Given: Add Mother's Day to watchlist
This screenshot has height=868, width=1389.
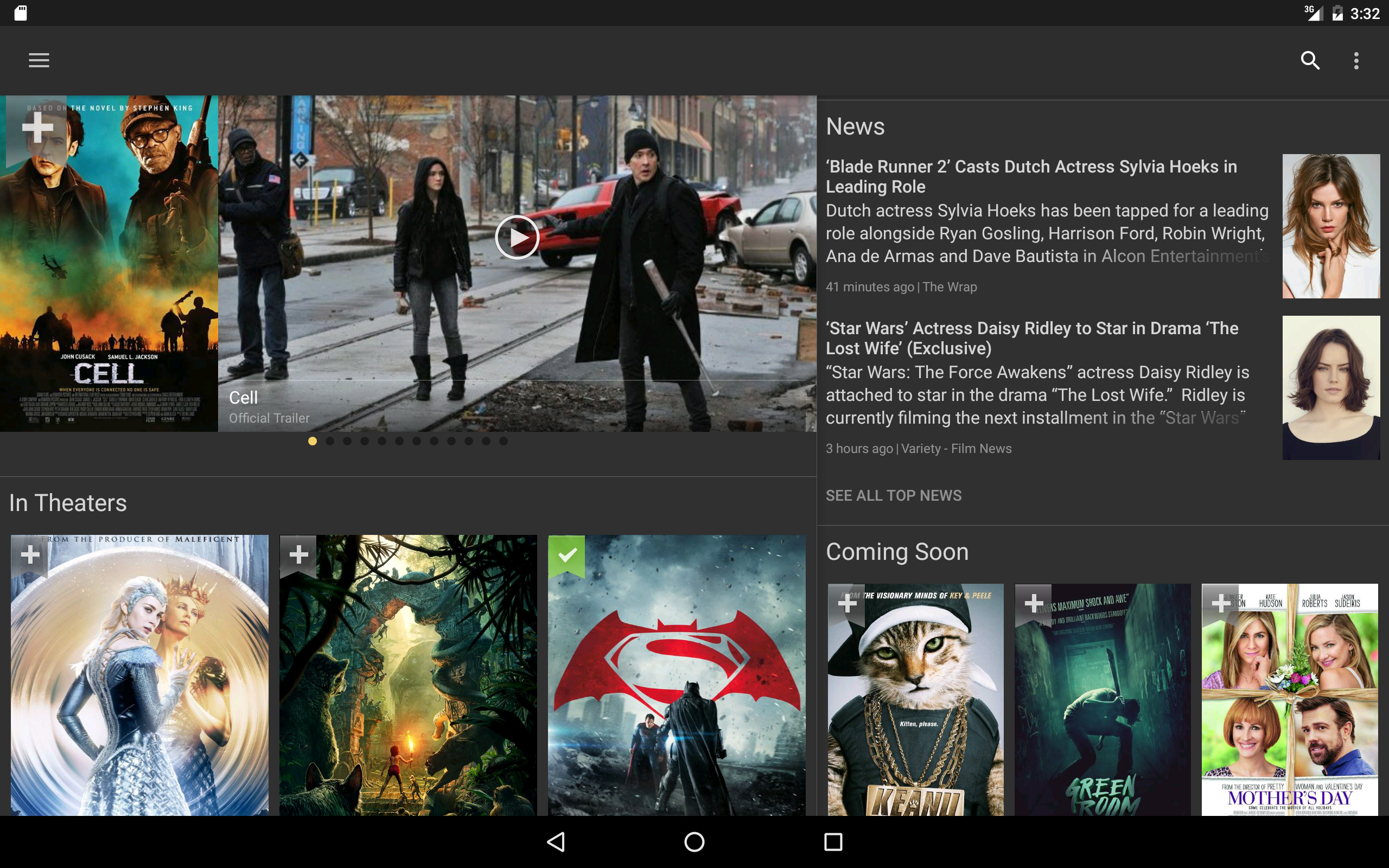Looking at the screenshot, I should click(1220, 603).
